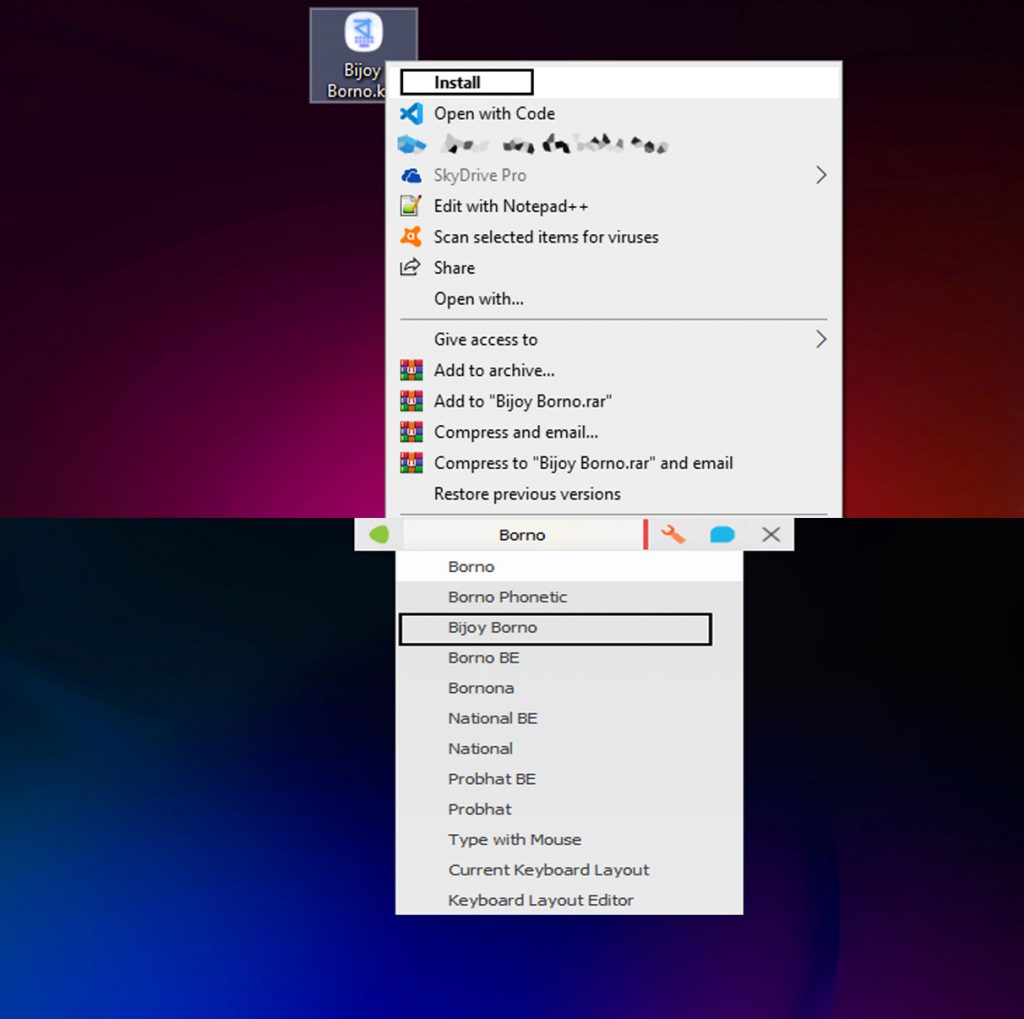The height and width of the screenshot is (1019, 1024).
Task: Choose Open with... entry
Action: [x=613, y=299]
